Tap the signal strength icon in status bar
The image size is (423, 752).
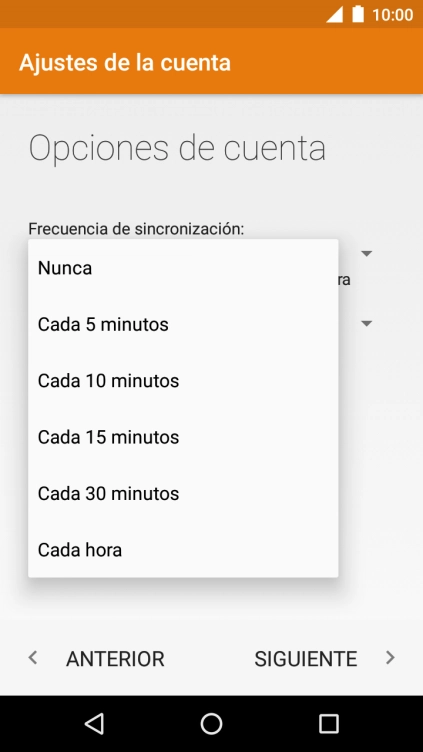pyautogui.click(x=335, y=14)
